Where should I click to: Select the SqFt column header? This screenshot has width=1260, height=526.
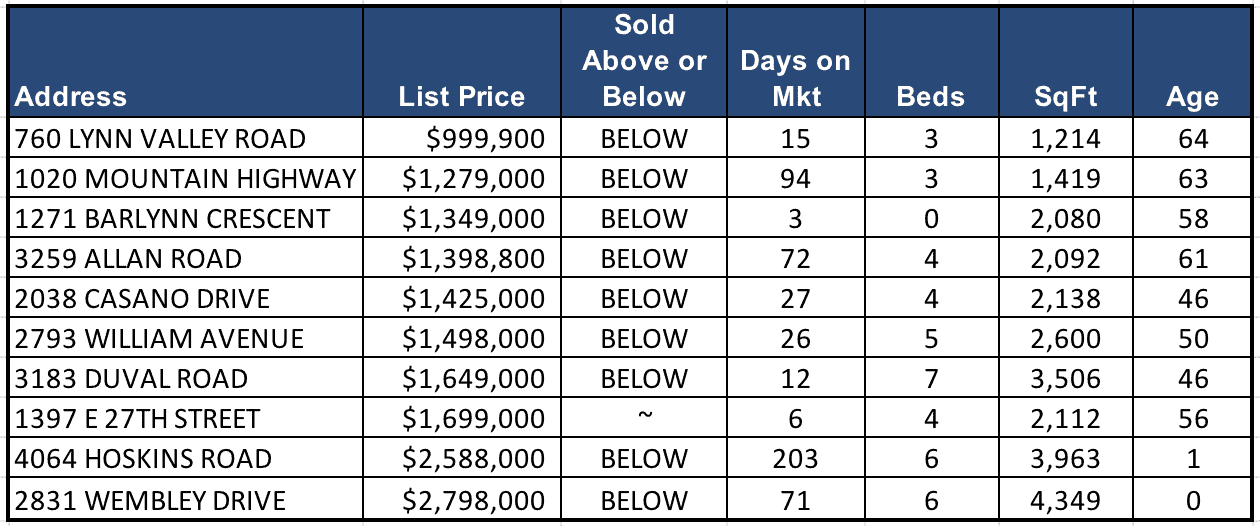pyautogui.click(x=1066, y=97)
